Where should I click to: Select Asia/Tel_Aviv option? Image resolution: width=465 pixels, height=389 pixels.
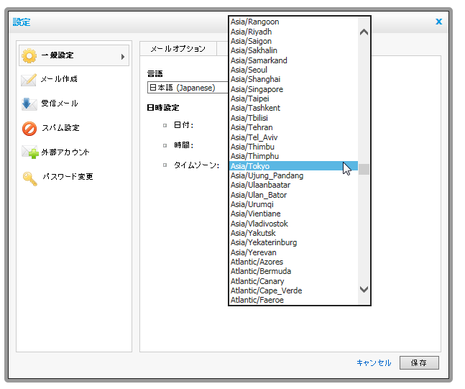[293, 137]
